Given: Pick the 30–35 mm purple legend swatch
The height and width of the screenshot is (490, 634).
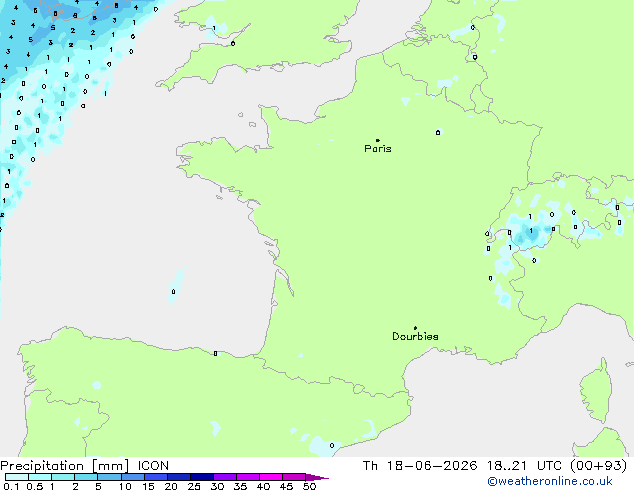Looking at the screenshot, I should (x=225, y=477).
